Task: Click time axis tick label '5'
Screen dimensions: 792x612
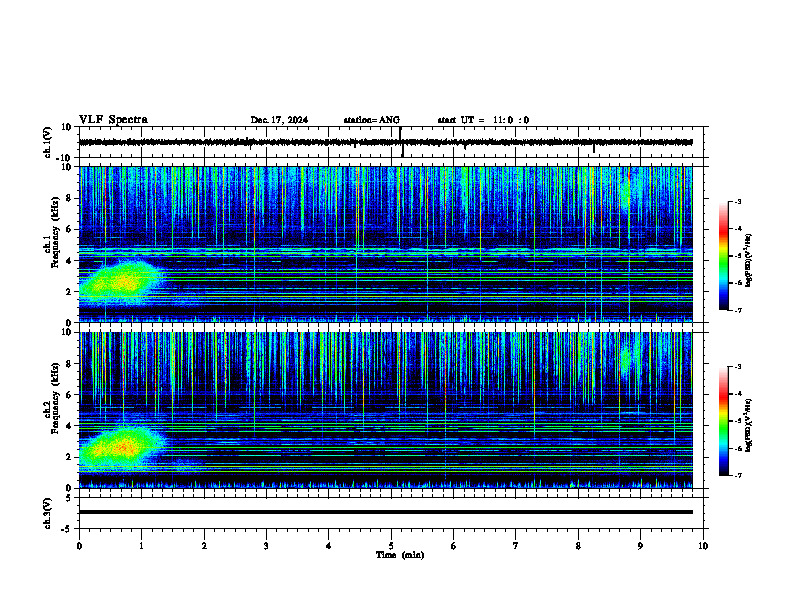Action: [391, 546]
